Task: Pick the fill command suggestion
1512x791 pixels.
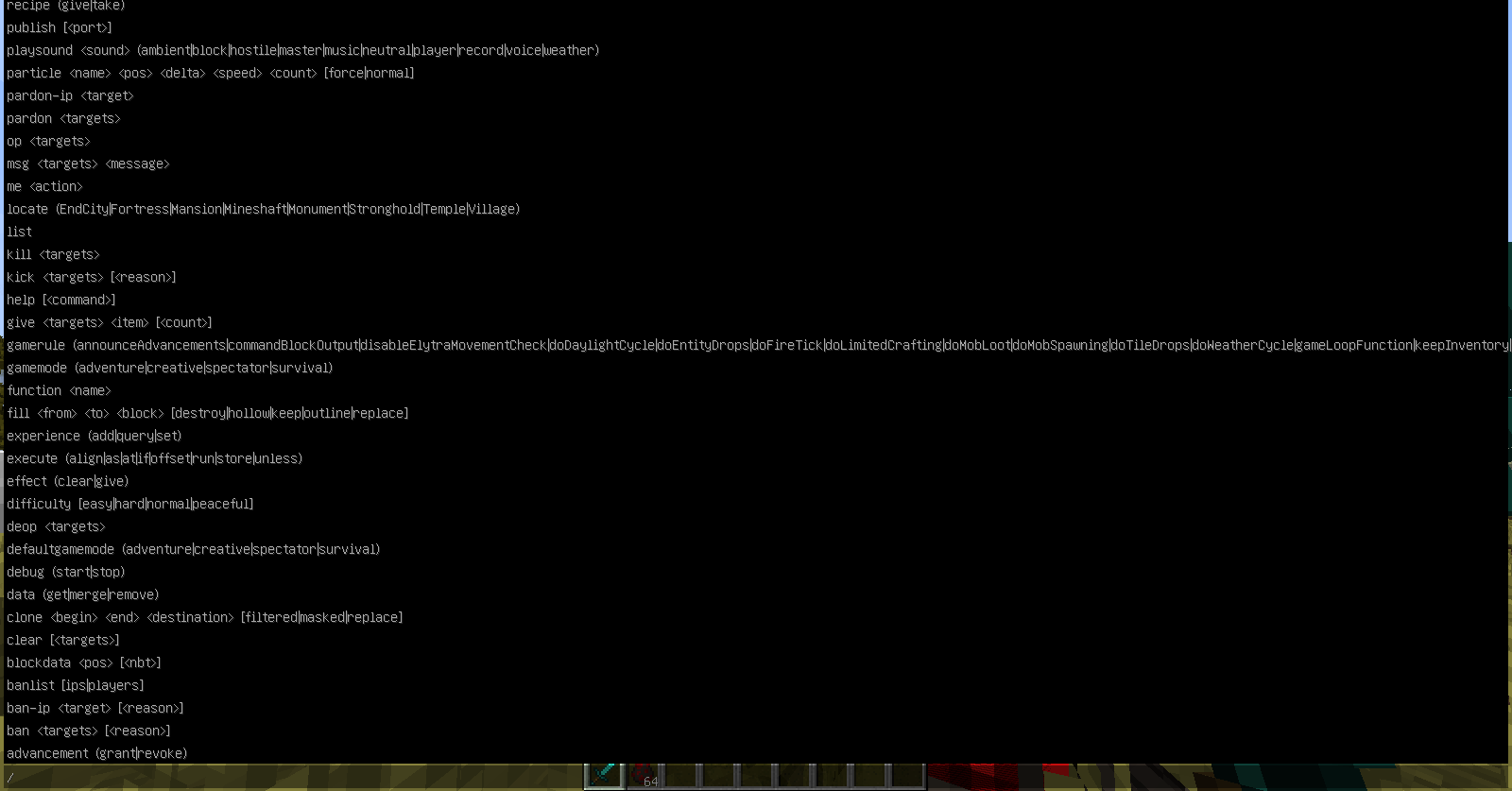Action: pyautogui.click(x=208, y=413)
